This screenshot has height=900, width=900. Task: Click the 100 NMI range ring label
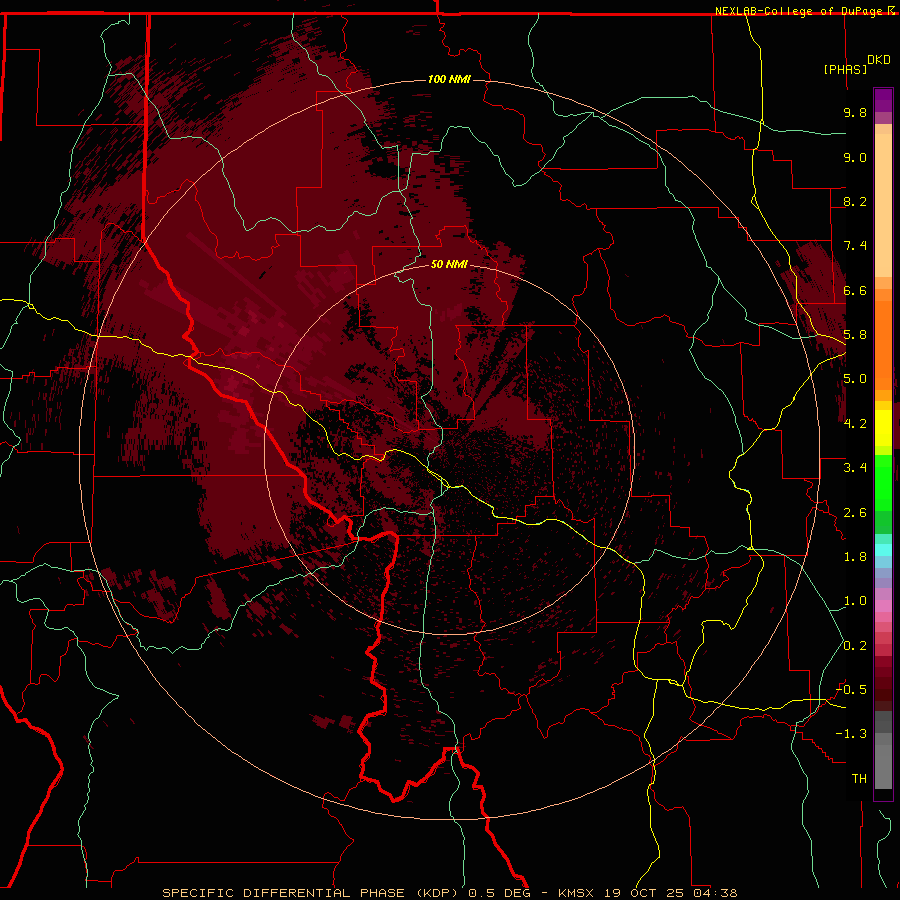[x=449, y=79]
